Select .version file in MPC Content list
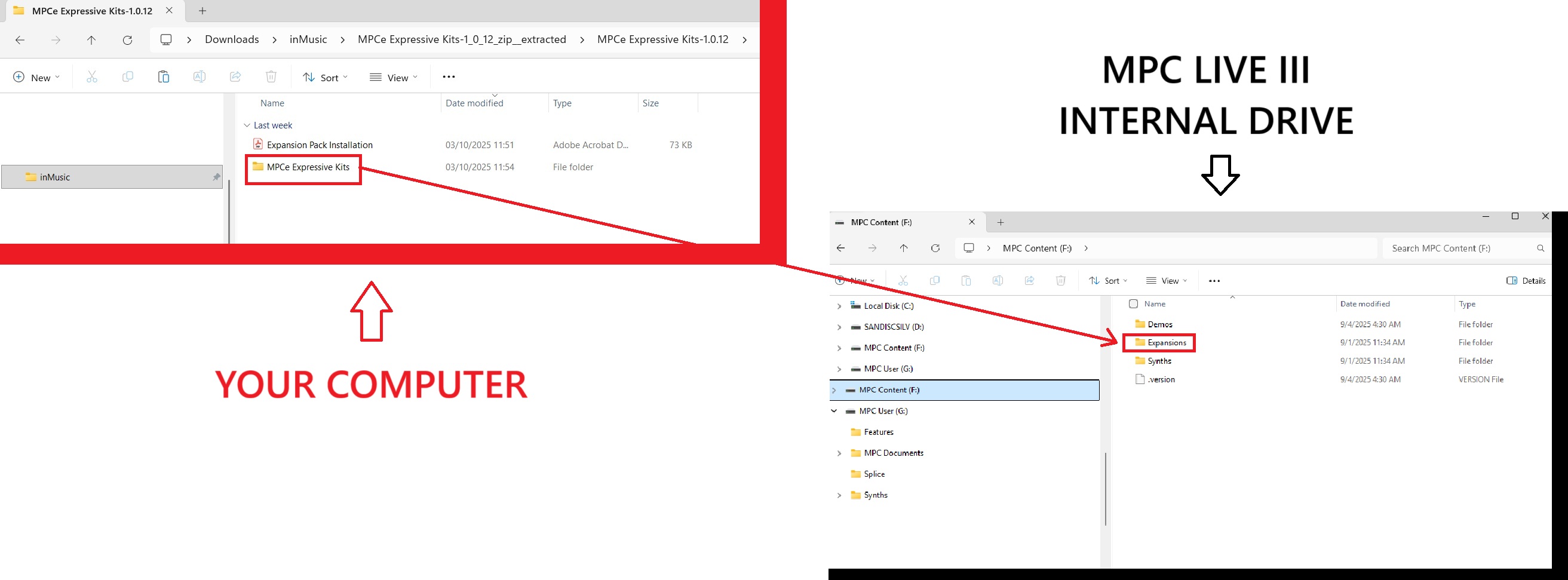 [x=1155, y=379]
